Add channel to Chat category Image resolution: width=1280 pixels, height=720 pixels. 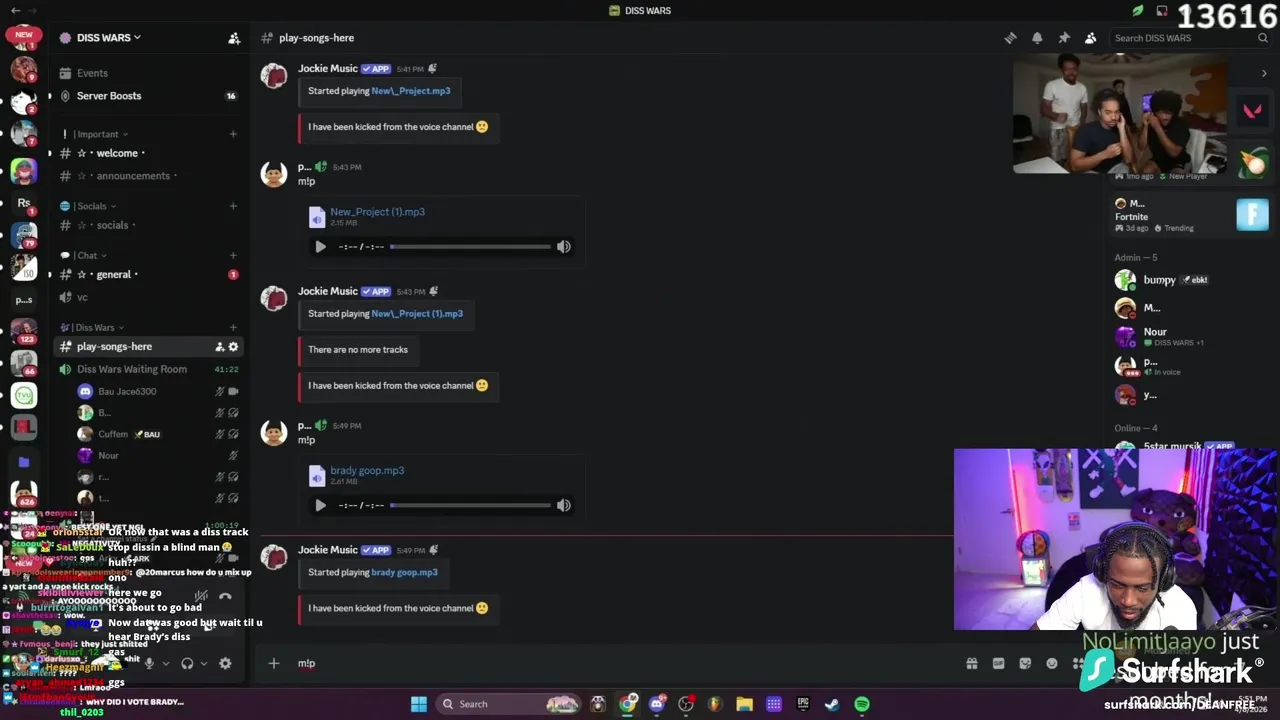(233, 255)
